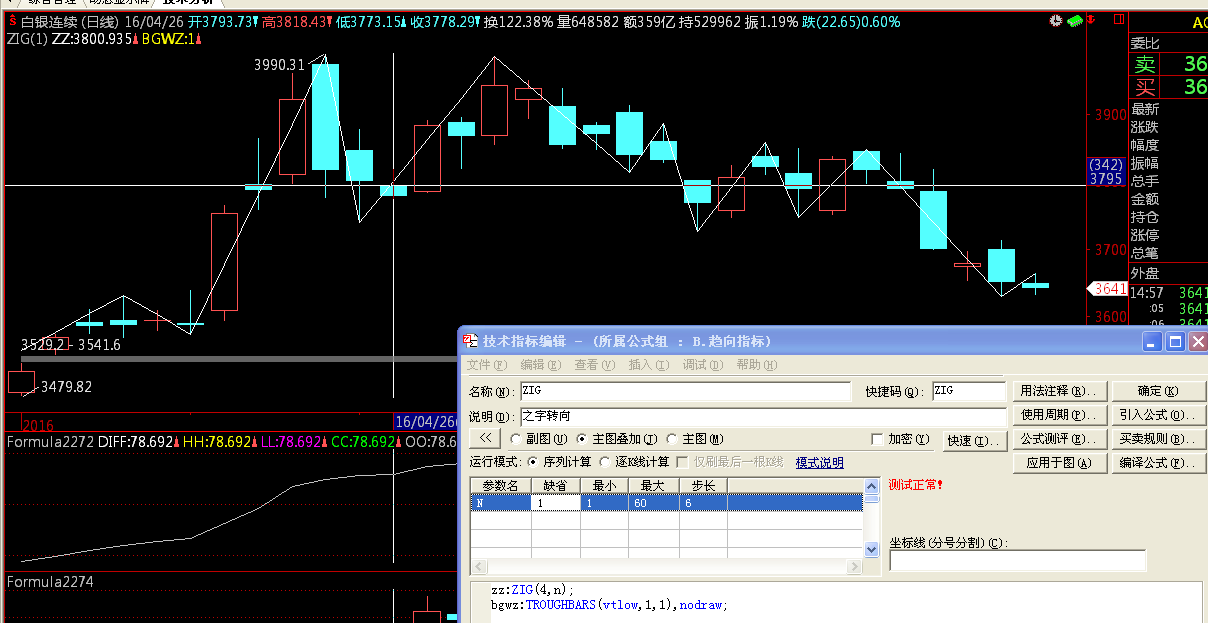Click the code line zz:ZIG(4,n);
Screen dimensions: 1208x623
point(533,590)
